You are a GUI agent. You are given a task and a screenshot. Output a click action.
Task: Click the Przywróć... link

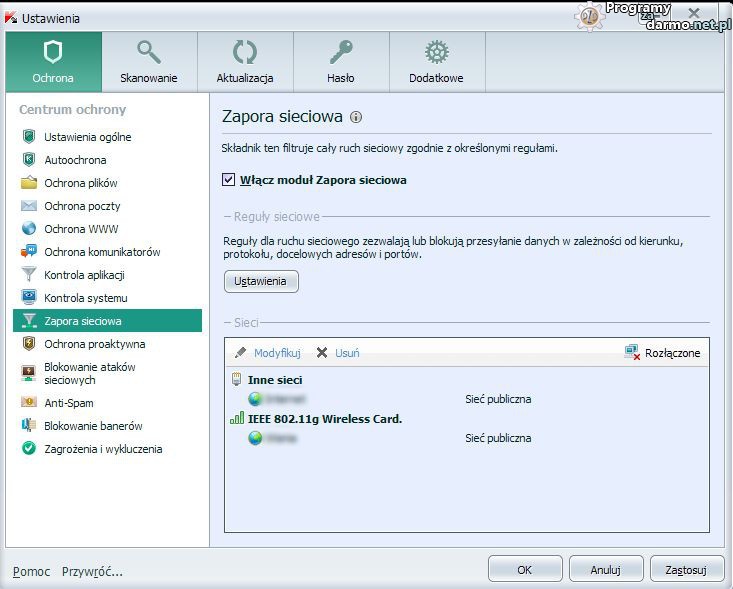[x=92, y=571]
